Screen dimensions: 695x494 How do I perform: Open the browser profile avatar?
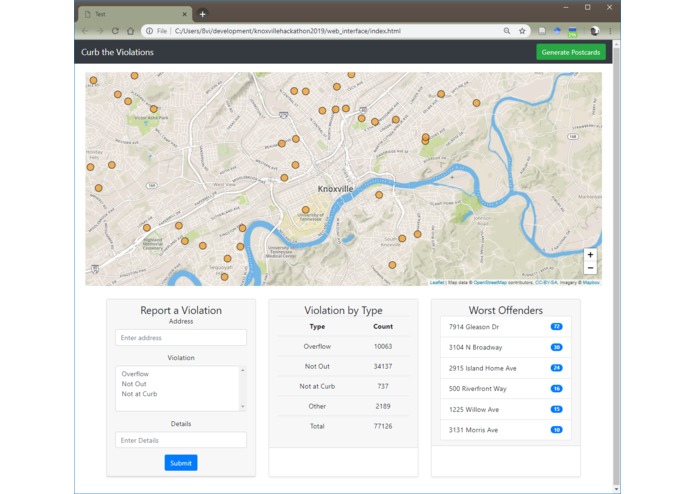click(595, 31)
